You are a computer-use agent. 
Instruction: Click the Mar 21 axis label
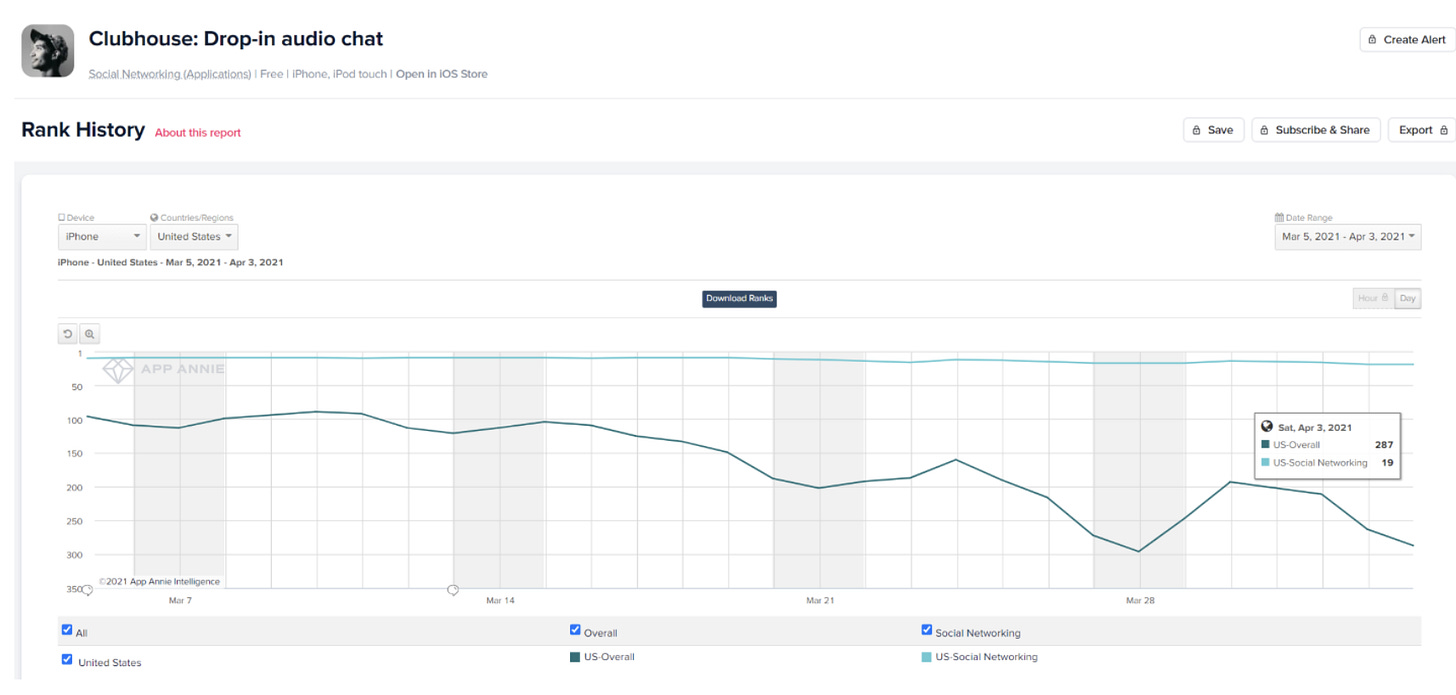pos(820,601)
